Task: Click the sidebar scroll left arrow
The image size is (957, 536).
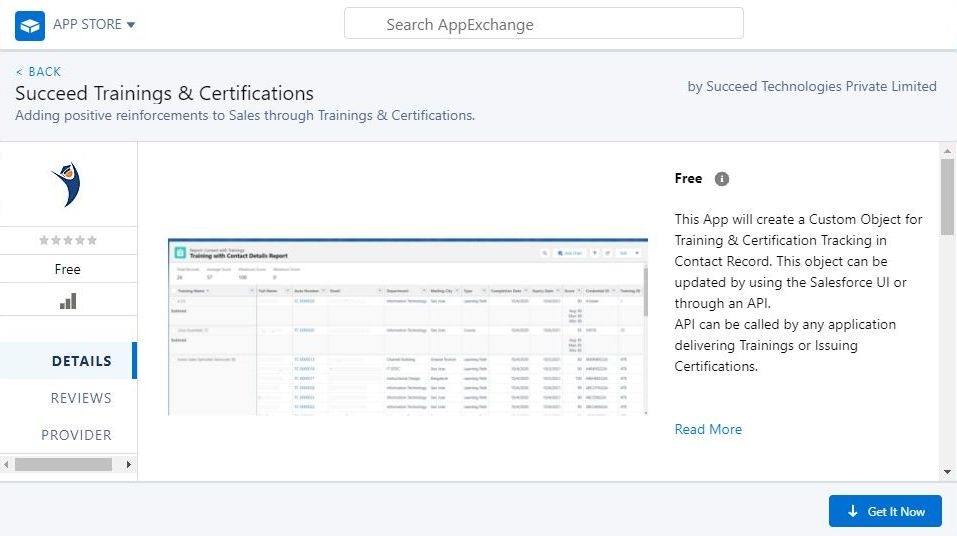Action: pyautogui.click(x=6, y=465)
